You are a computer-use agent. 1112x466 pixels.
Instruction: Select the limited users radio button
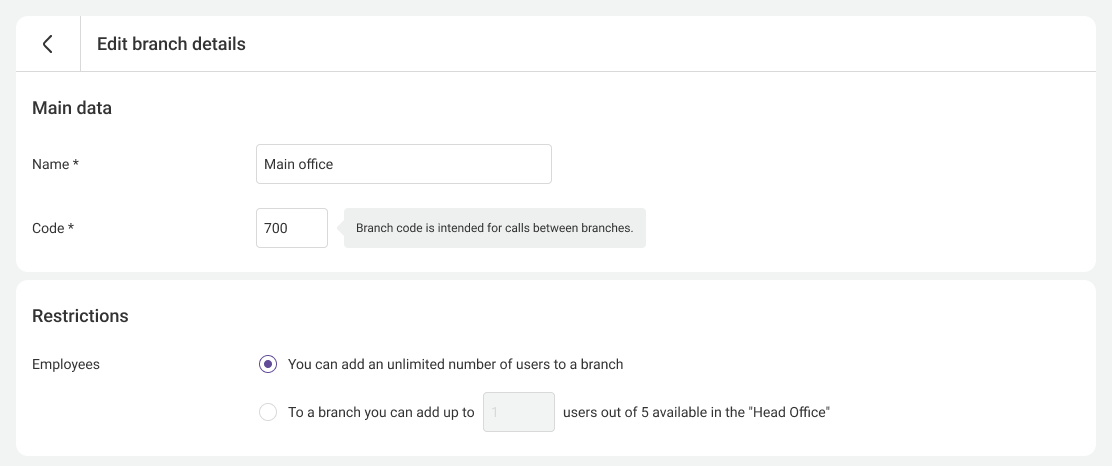[268, 412]
